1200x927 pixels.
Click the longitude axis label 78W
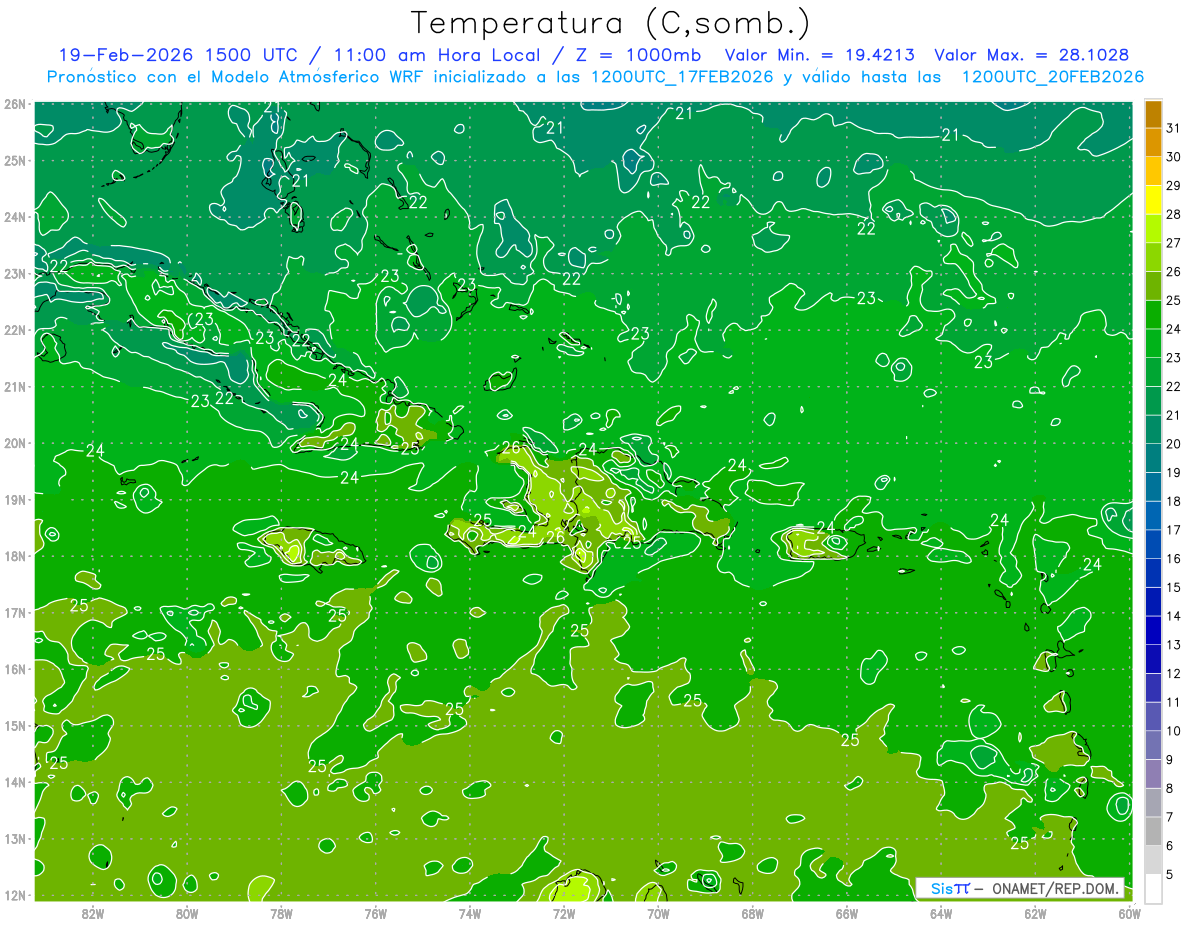(x=281, y=913)
